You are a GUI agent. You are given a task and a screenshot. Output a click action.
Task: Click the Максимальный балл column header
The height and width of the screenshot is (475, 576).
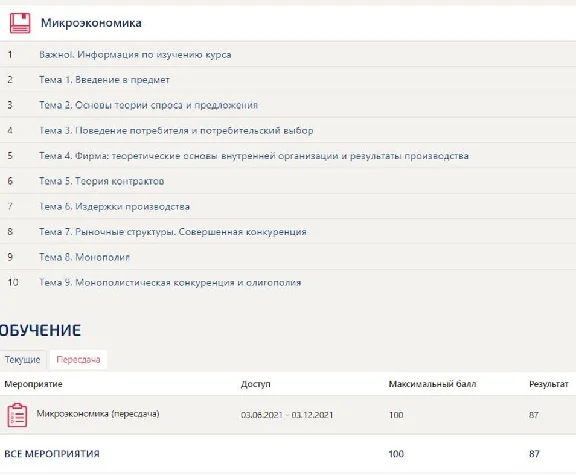click(432, 384)
